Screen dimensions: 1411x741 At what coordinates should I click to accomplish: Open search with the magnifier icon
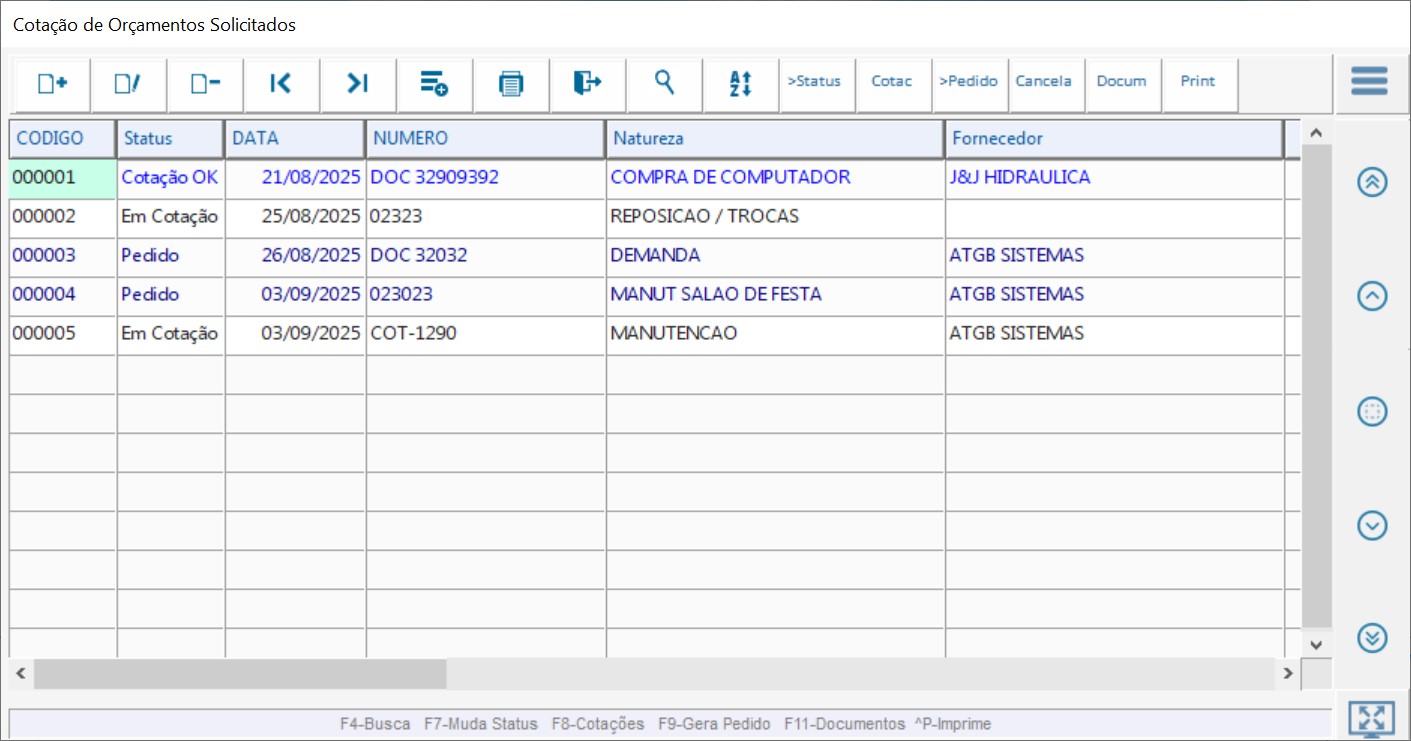(664, 83)
